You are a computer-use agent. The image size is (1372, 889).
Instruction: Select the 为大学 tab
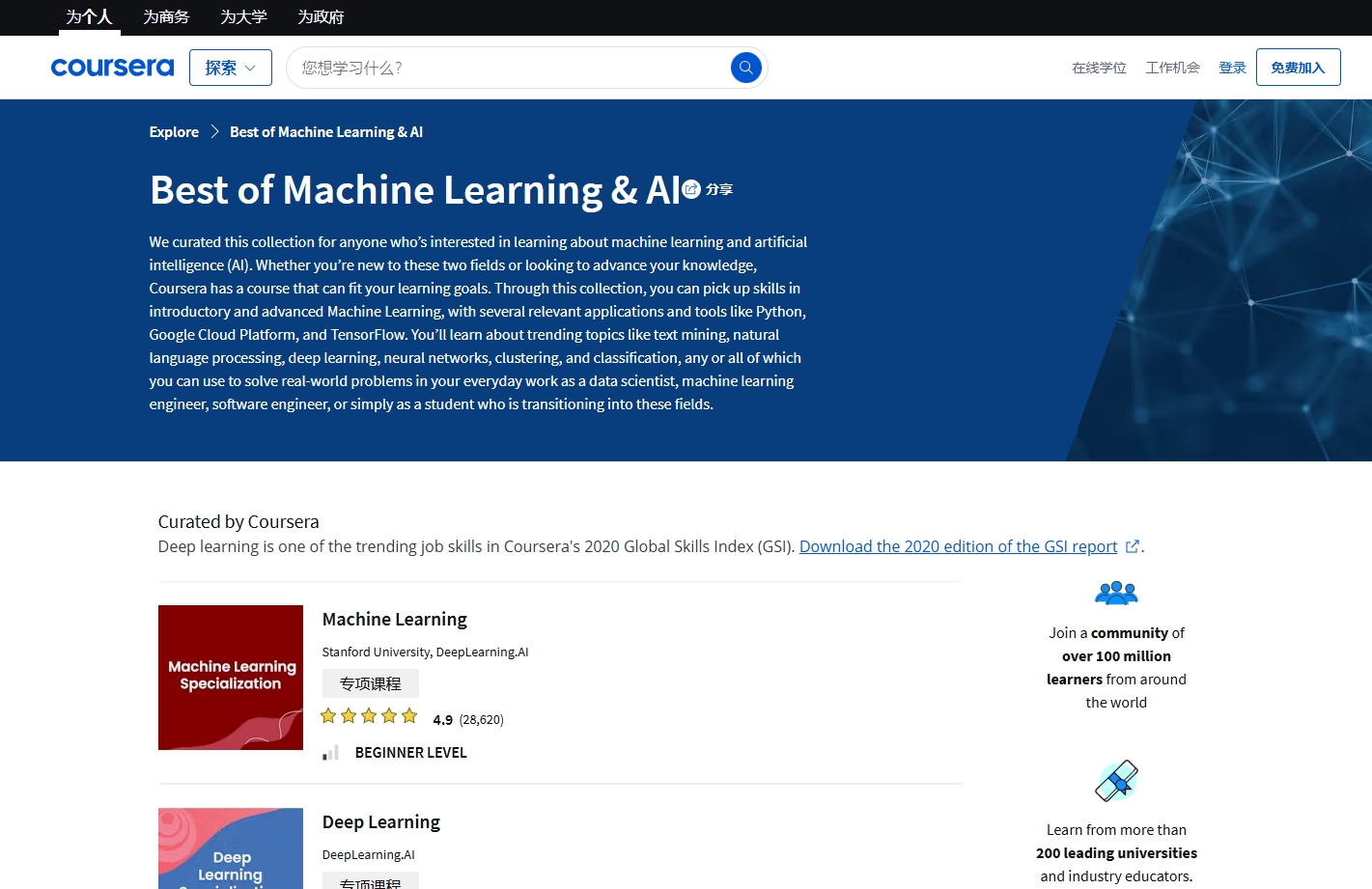tap(243, 16)
